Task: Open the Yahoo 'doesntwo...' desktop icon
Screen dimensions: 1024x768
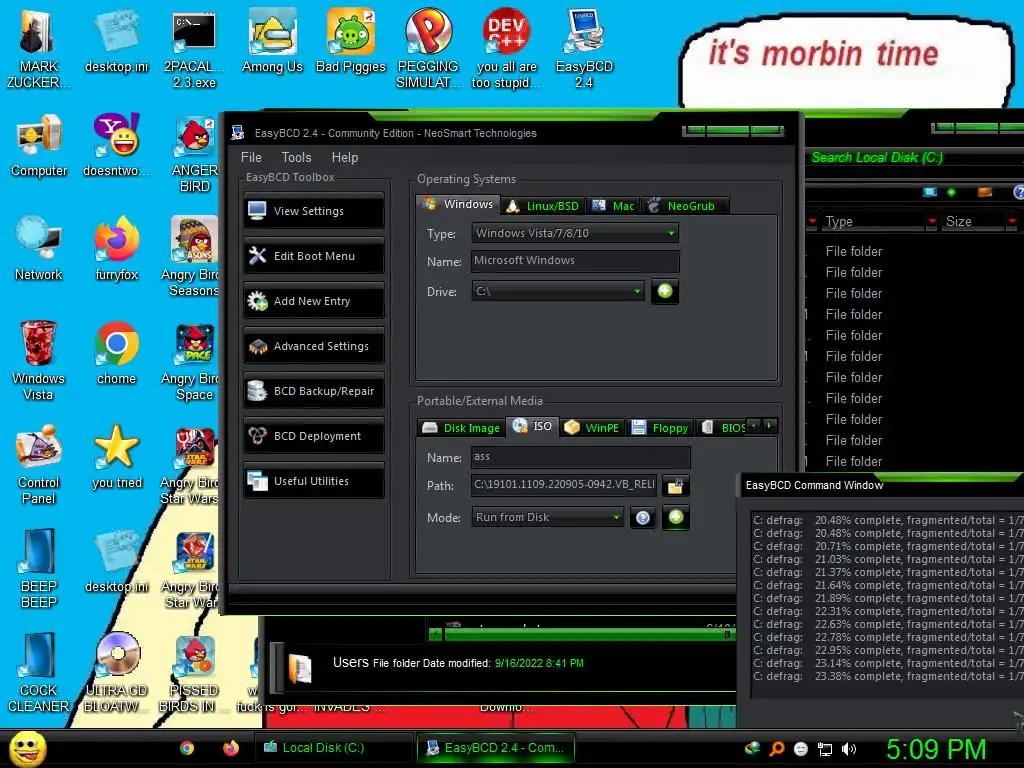Action: (116, 145)
